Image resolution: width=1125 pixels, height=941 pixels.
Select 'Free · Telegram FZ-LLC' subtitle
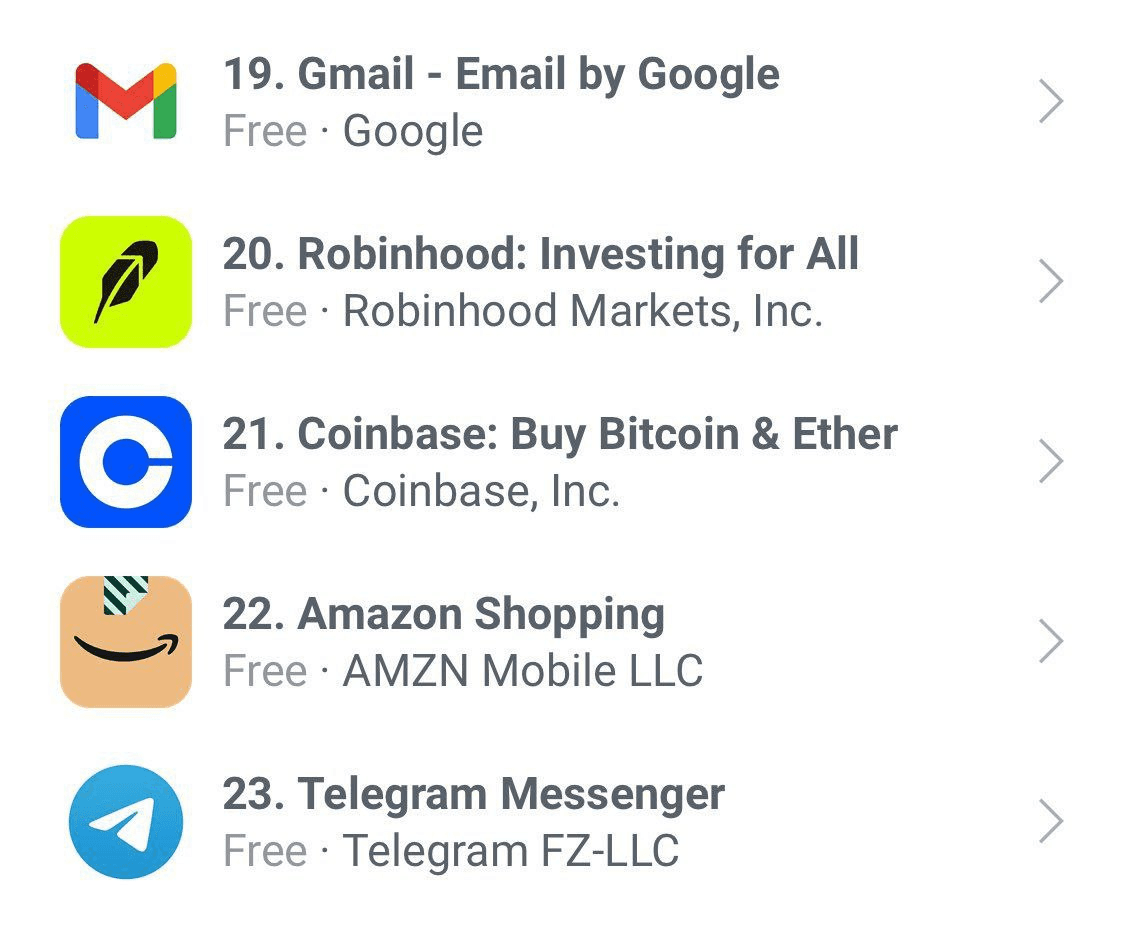(451, 851)
